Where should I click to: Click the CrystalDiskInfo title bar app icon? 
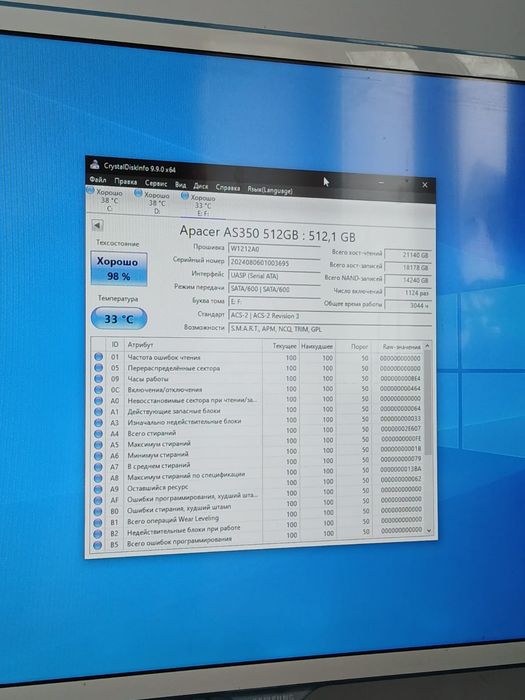[x=94, y=165]
